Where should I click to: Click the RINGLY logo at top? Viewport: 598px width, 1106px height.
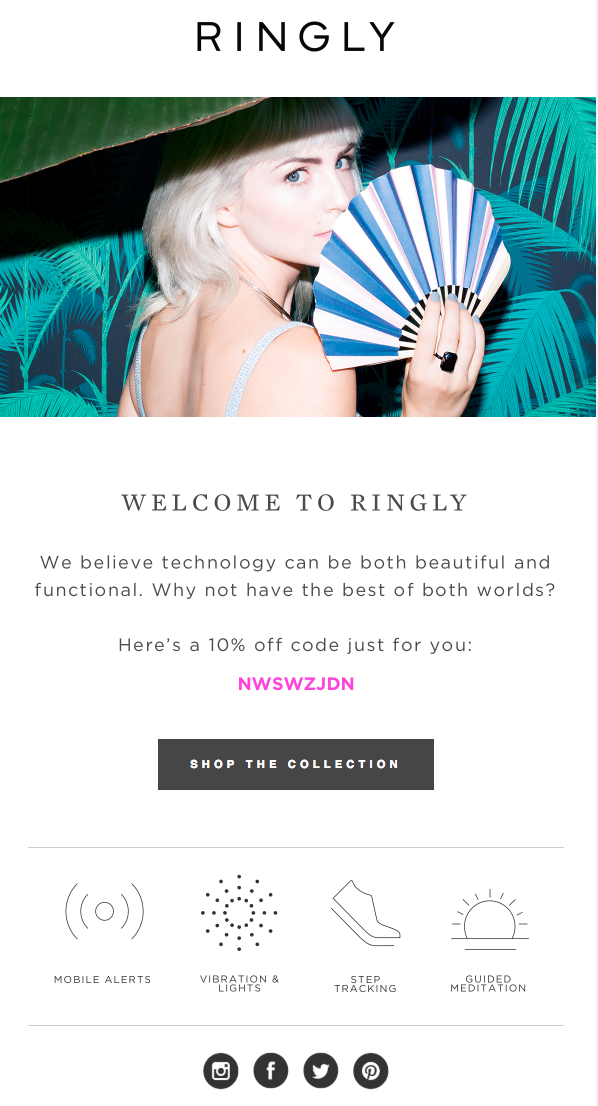295,37
